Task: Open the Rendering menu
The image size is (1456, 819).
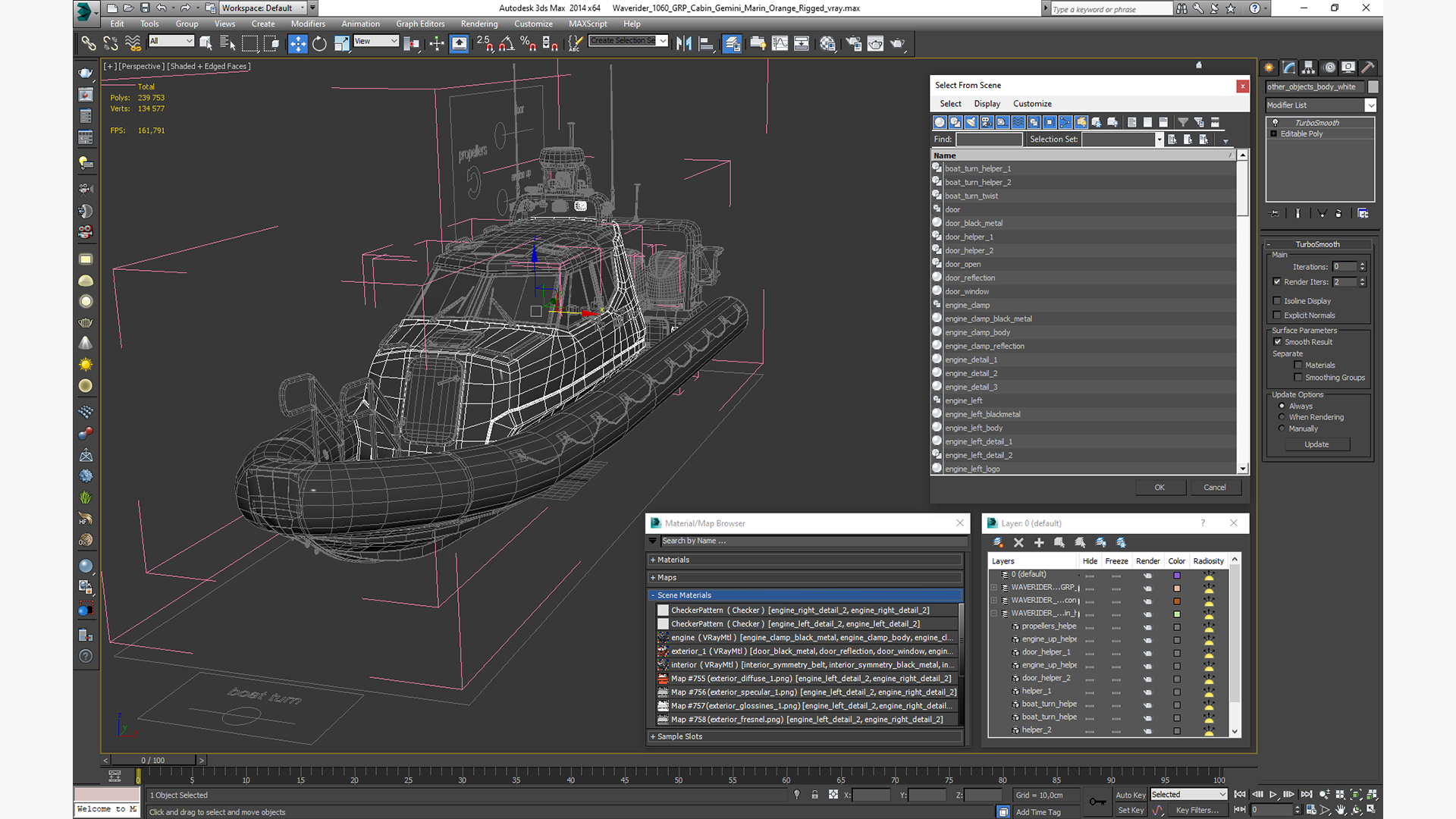Action: [x=479, y=24]
